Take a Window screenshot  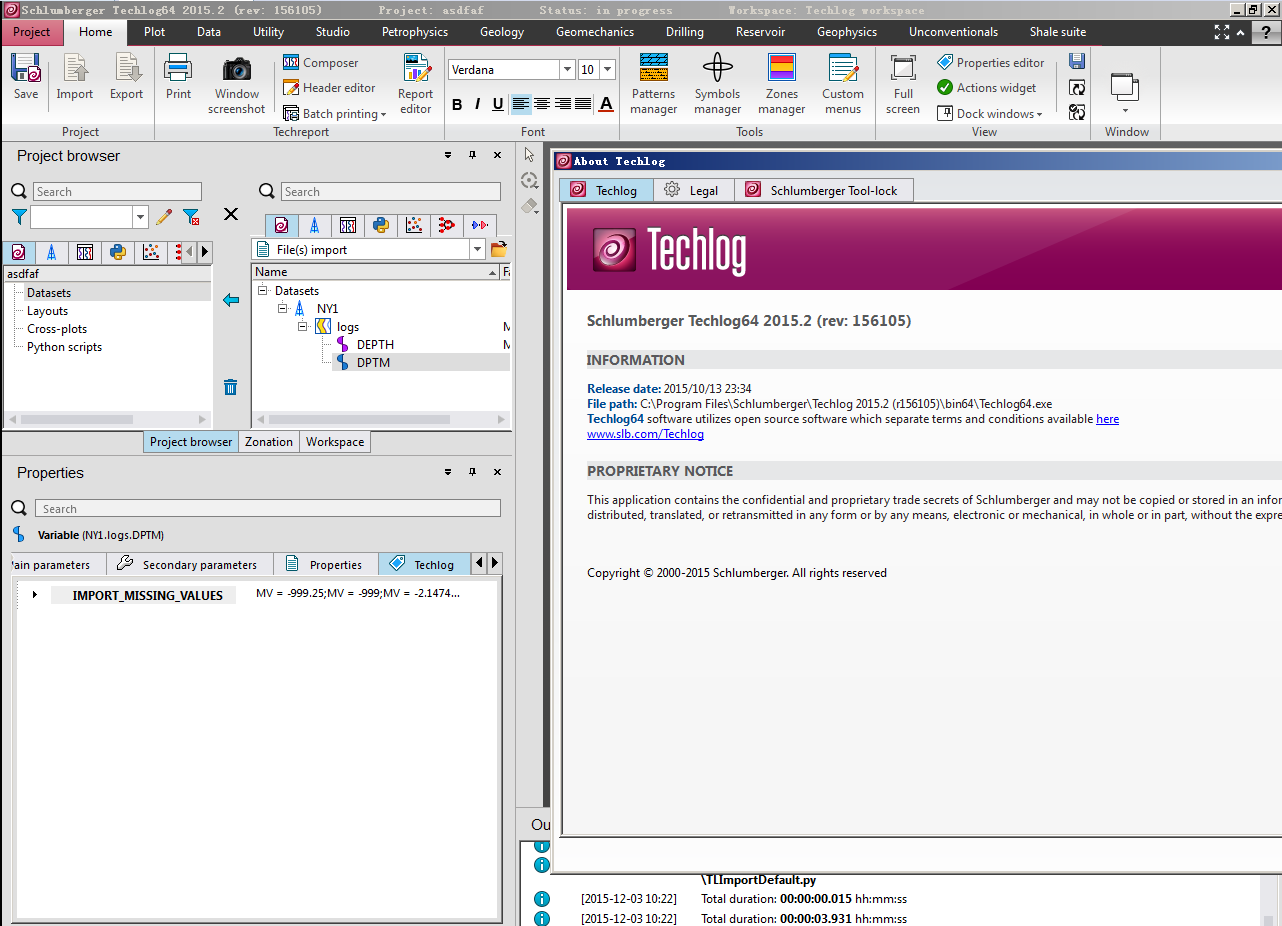click(x=237, y=85)
